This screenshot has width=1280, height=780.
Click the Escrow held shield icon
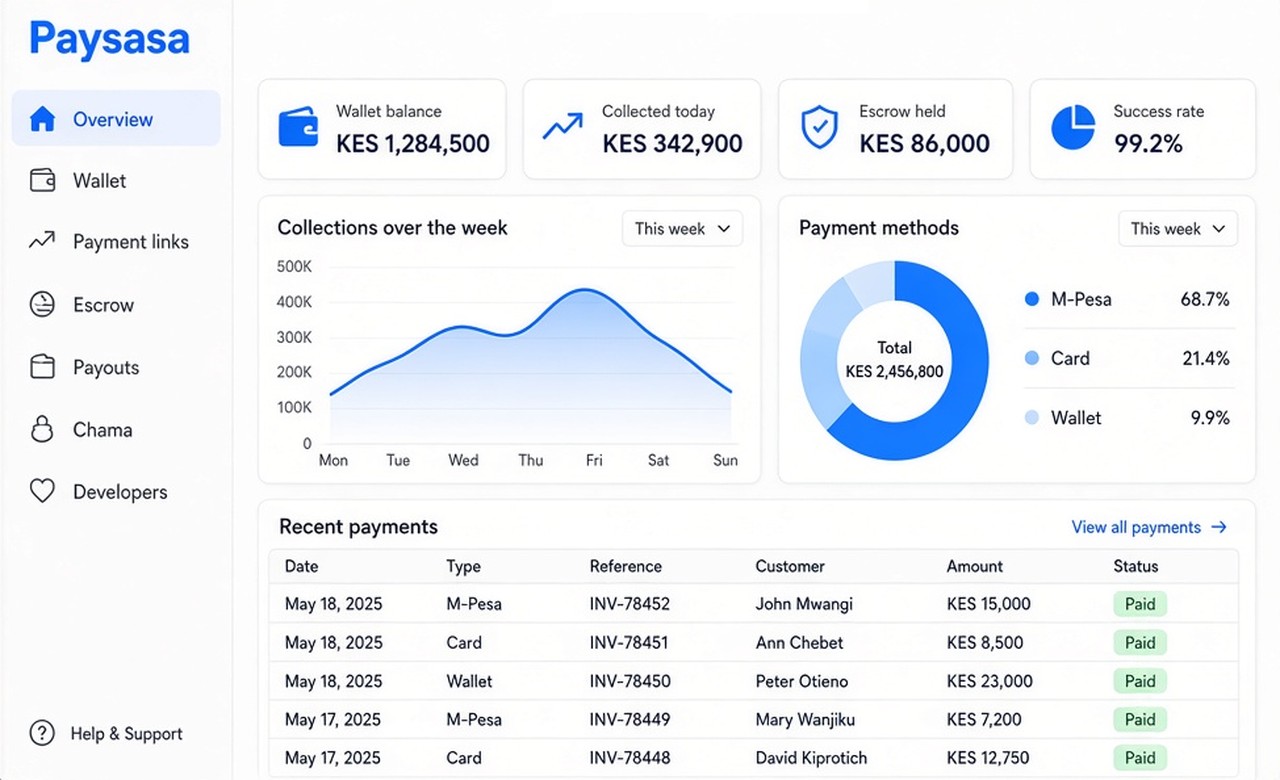[820, 128]
